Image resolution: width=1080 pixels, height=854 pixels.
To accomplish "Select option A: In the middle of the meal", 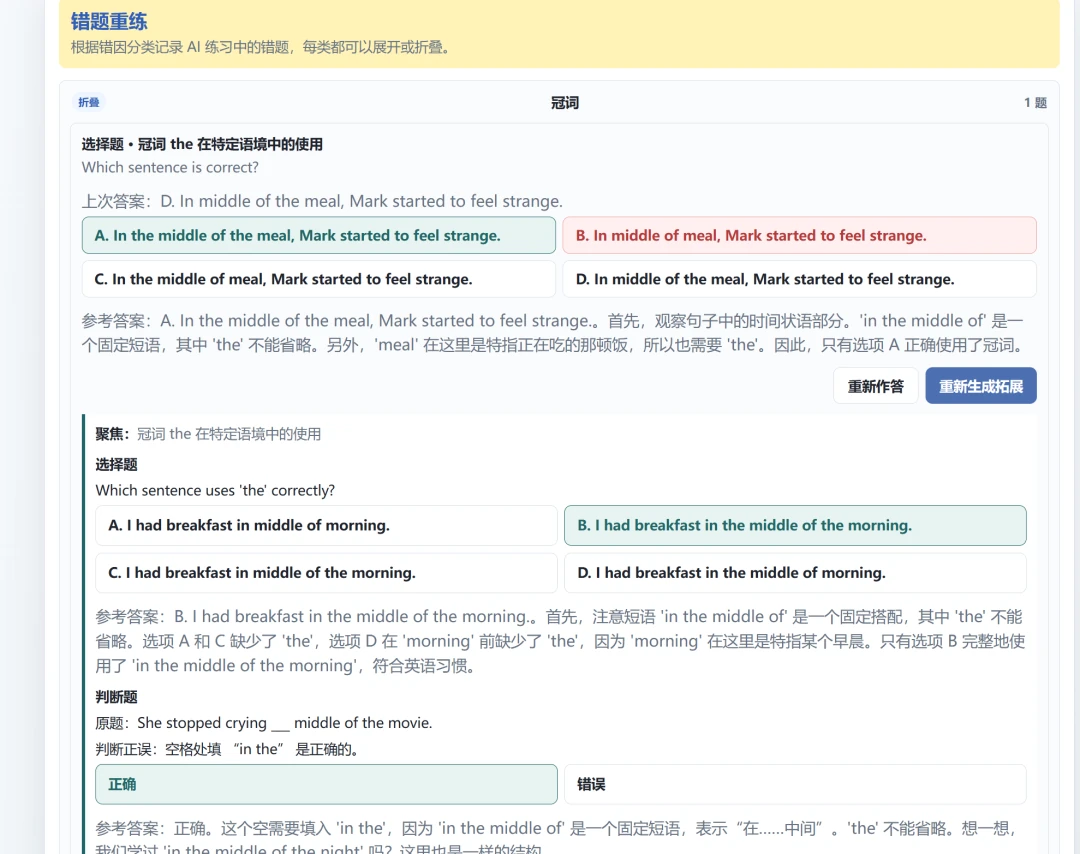I will click(x=319, y=236).
